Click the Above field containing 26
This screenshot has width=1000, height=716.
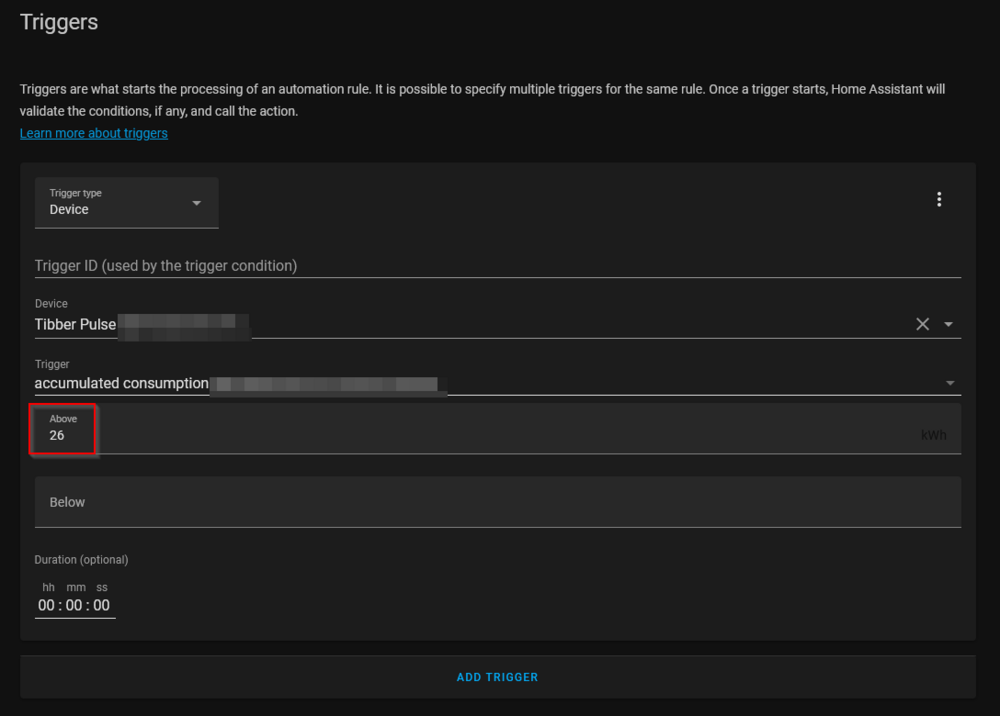[x=400, y=435]
